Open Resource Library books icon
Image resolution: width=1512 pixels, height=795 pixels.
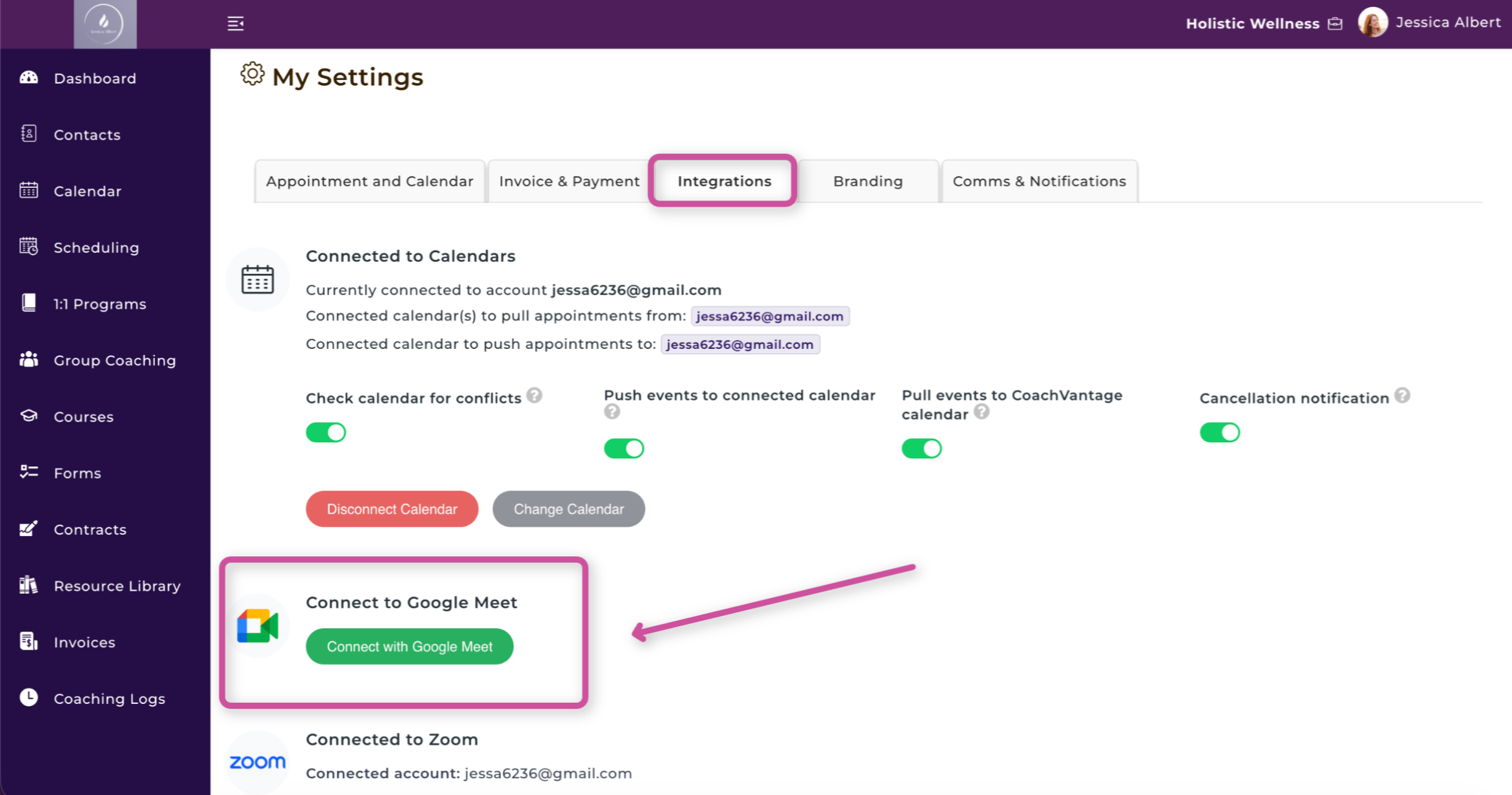click(x=29, y=585)
